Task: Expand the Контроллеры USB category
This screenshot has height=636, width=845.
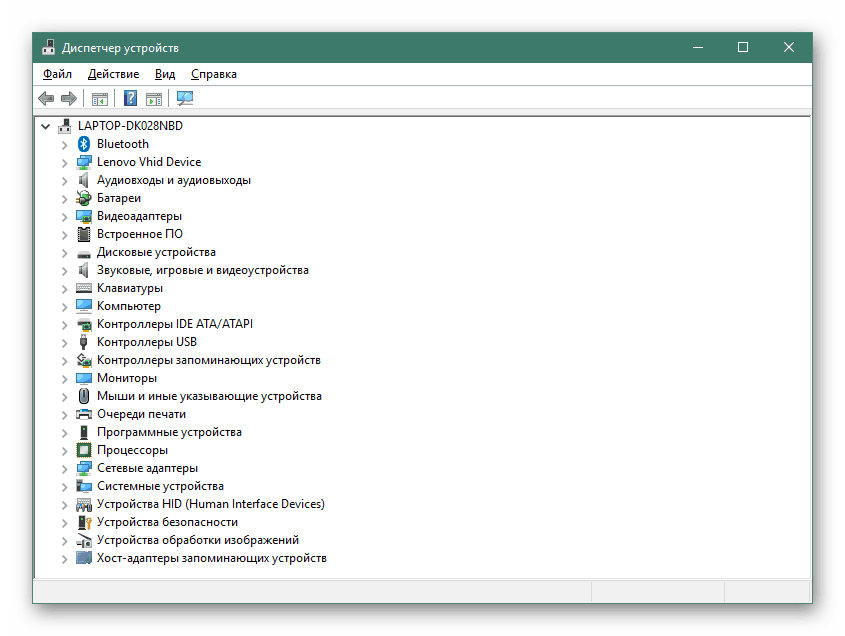Action: 65,341
